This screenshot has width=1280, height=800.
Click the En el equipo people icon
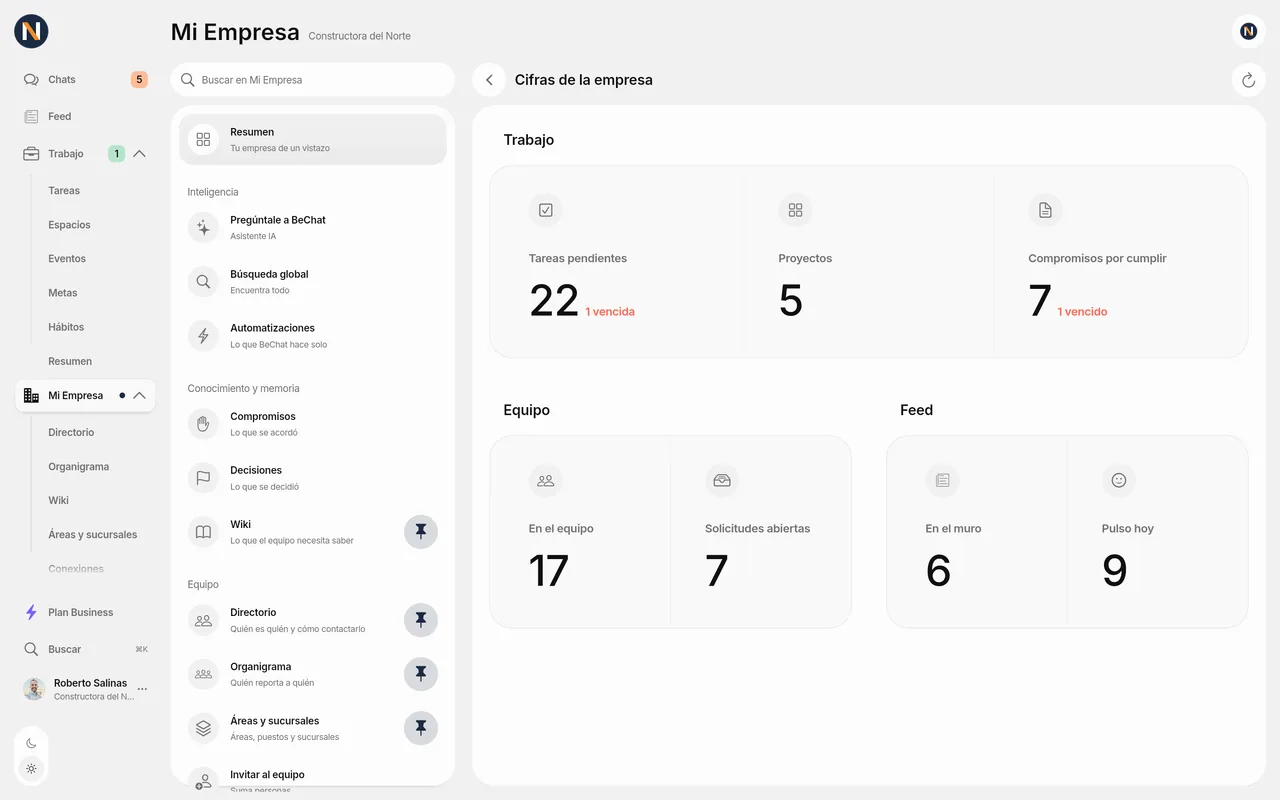click(x=545, y=480)
